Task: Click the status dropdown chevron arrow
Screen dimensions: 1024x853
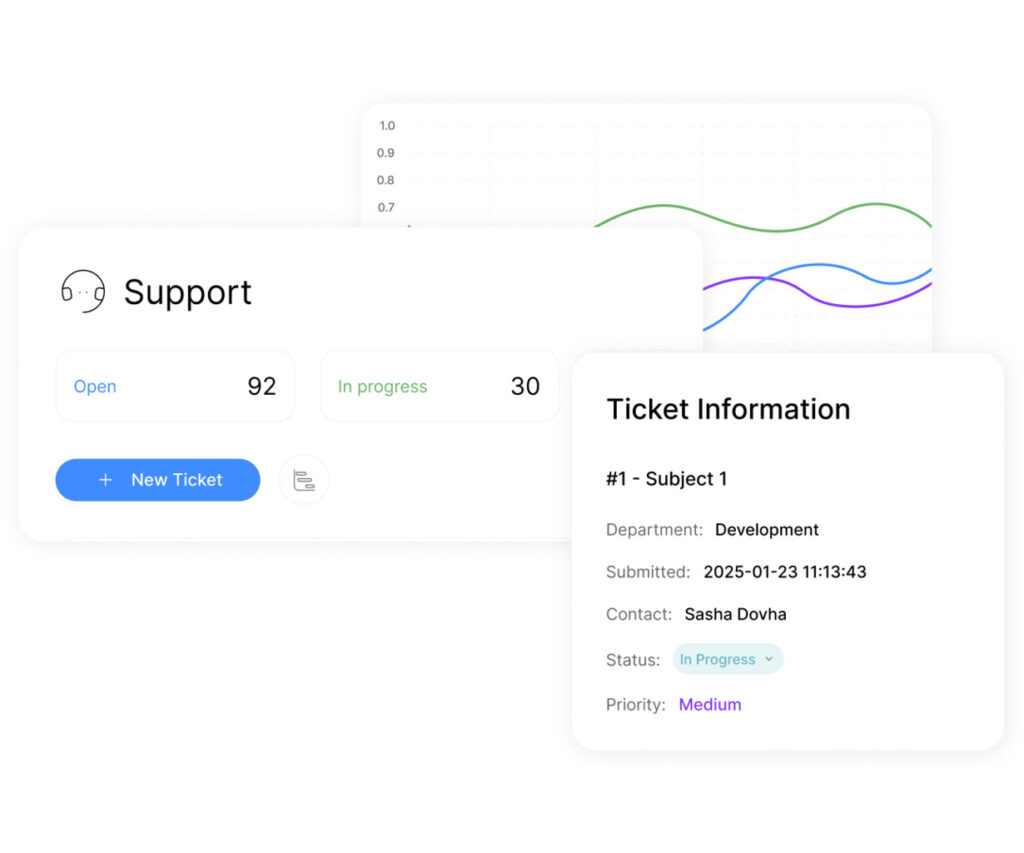Action: coord(769,659)
